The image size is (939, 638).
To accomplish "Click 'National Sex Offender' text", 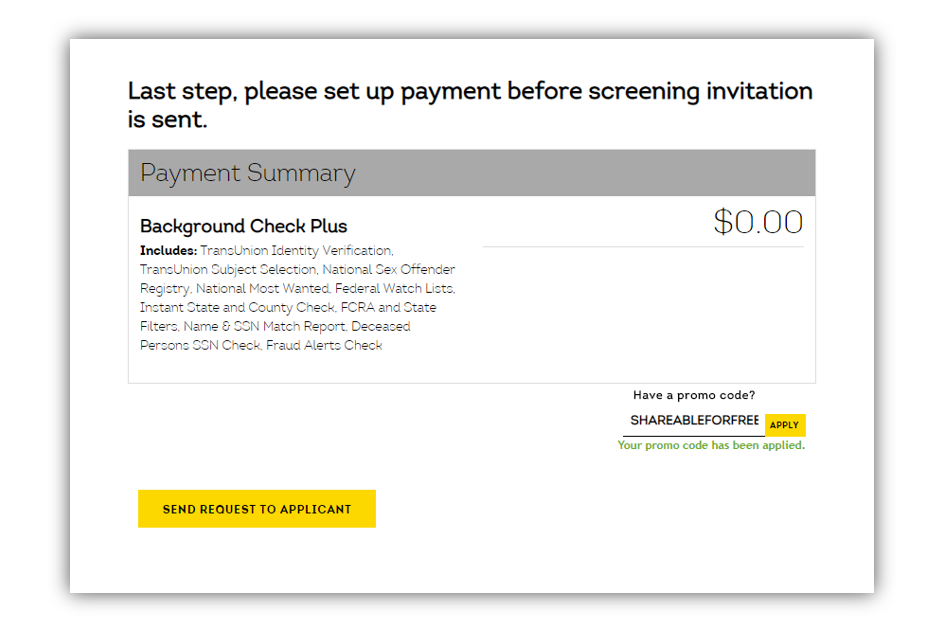I will pos(389,270).
